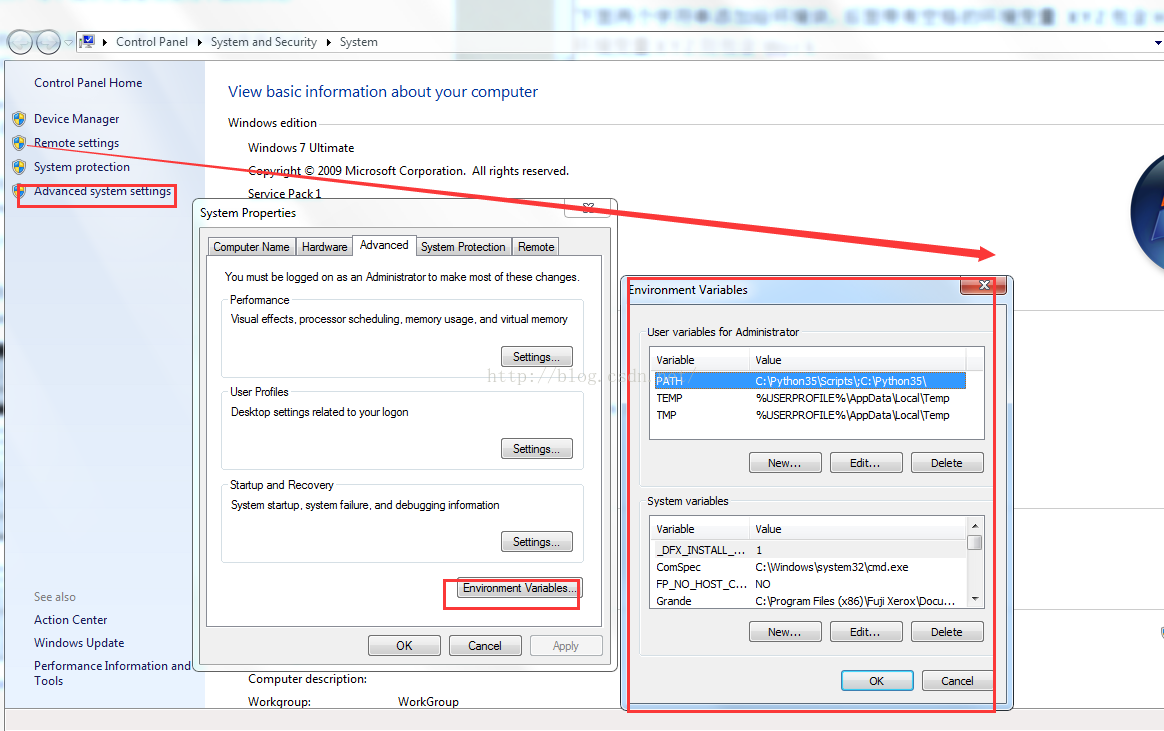1164x731 pixels.
Task: Select _DFX_INSTALL_ system variable row
Action: (x=810, y=550)
